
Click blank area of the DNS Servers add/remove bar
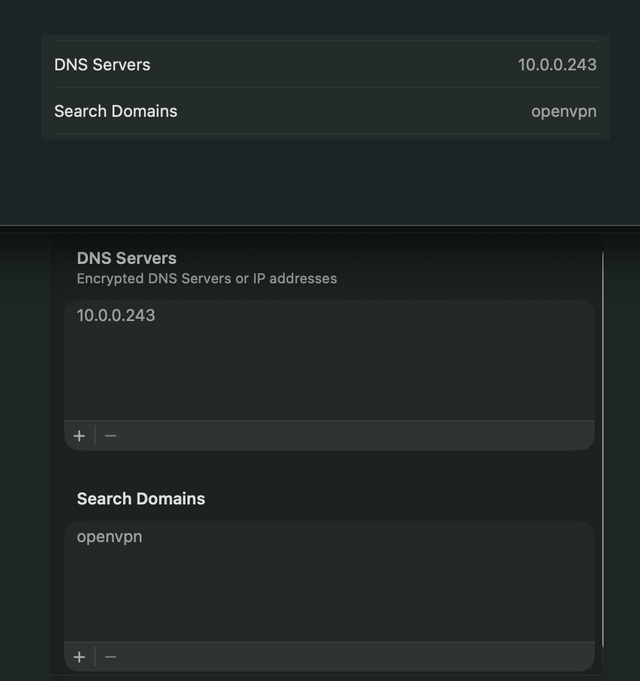tap(356, 436)
